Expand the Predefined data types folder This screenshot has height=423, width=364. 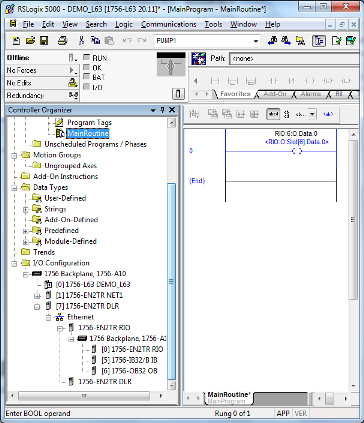(25, 231)
